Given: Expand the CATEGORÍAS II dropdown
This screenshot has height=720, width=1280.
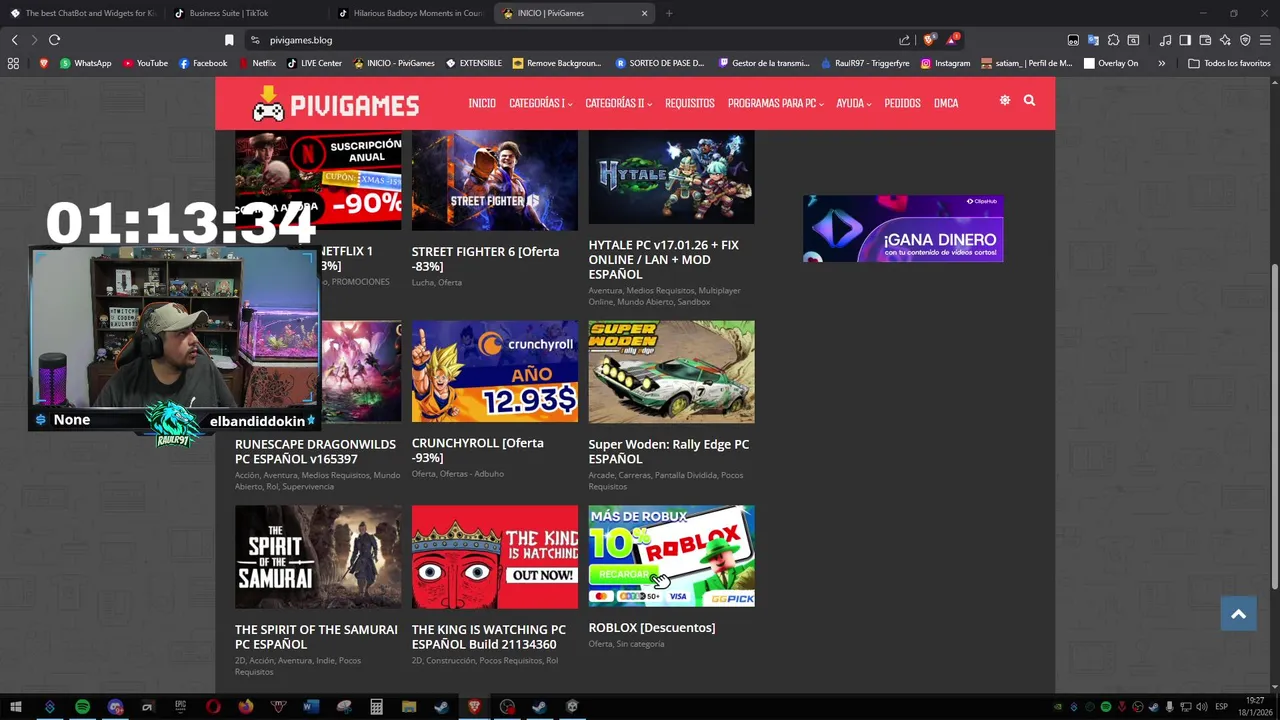Looking at the screenshot, I should [618, 103].
